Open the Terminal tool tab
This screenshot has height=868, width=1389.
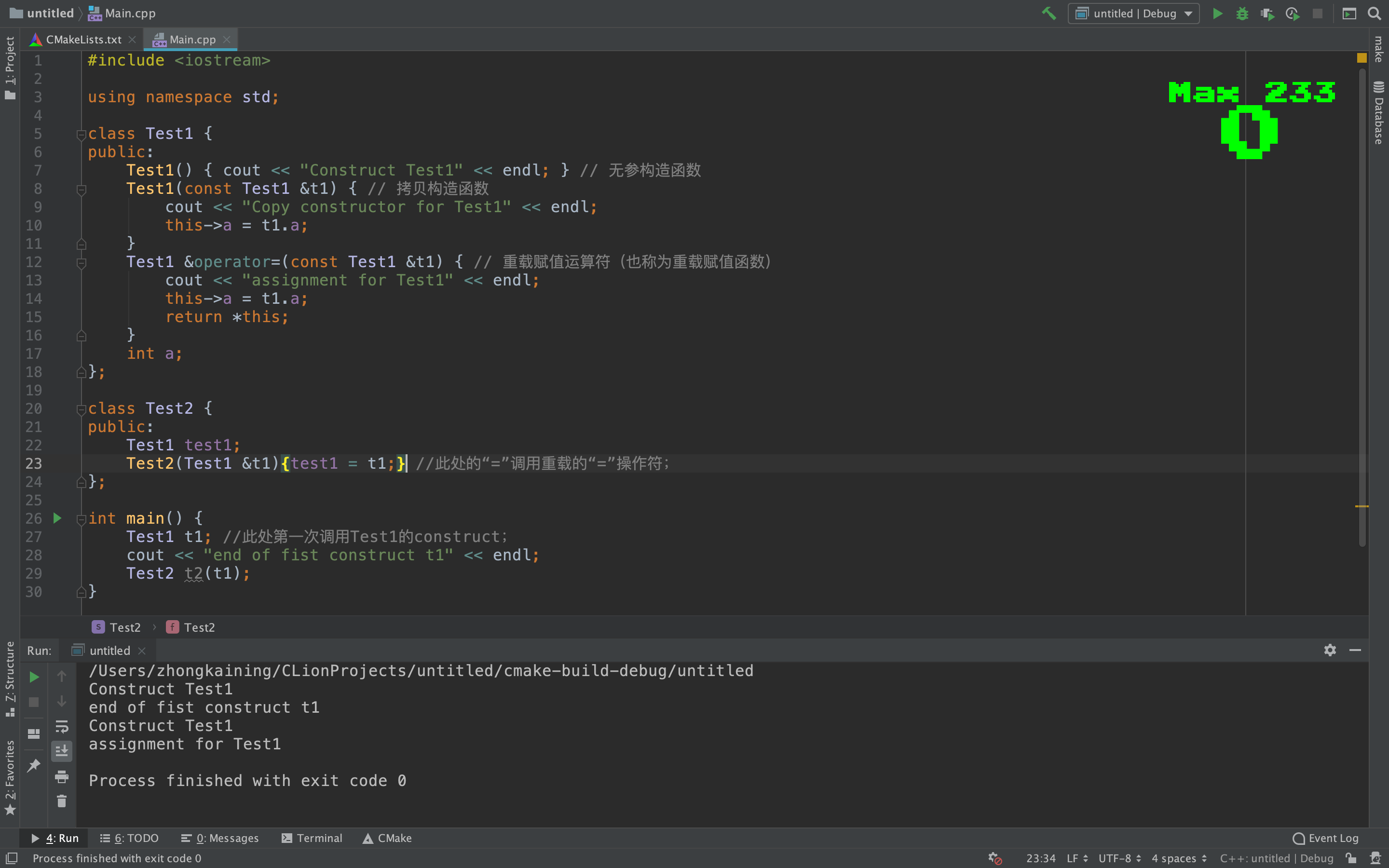pos(312,838)
